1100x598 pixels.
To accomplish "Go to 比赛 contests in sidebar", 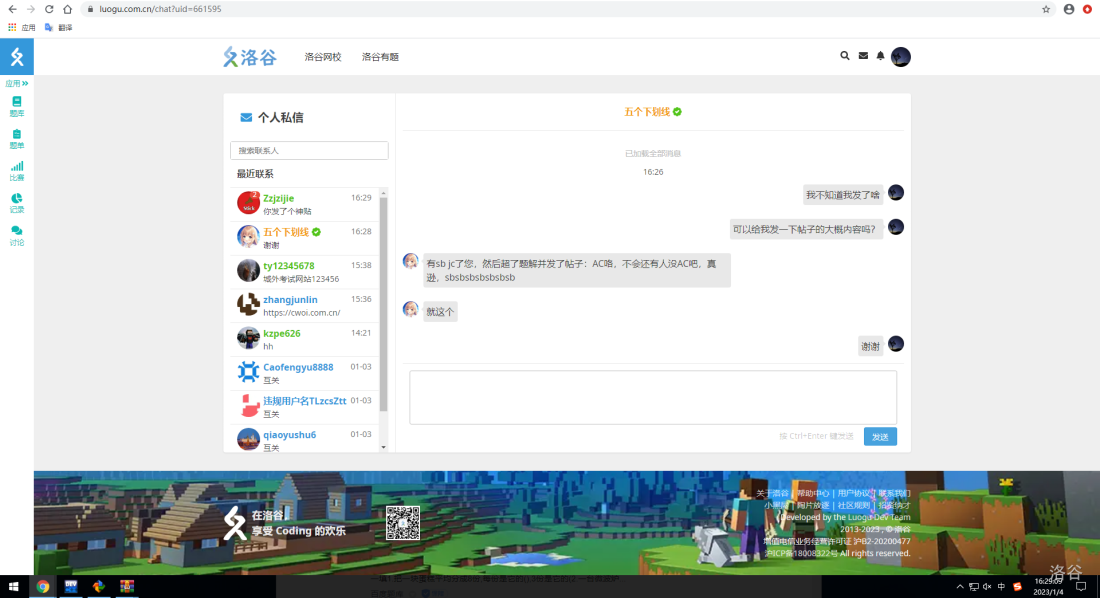I will 16,171.
